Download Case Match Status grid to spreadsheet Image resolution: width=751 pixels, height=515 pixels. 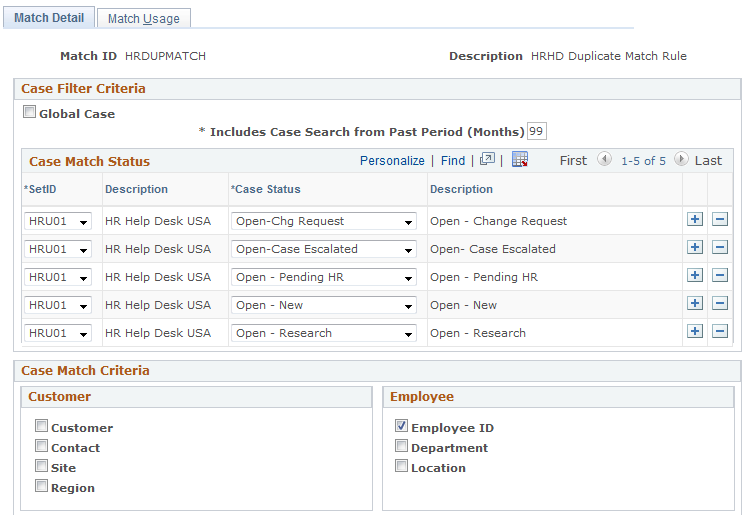[520, 159]
